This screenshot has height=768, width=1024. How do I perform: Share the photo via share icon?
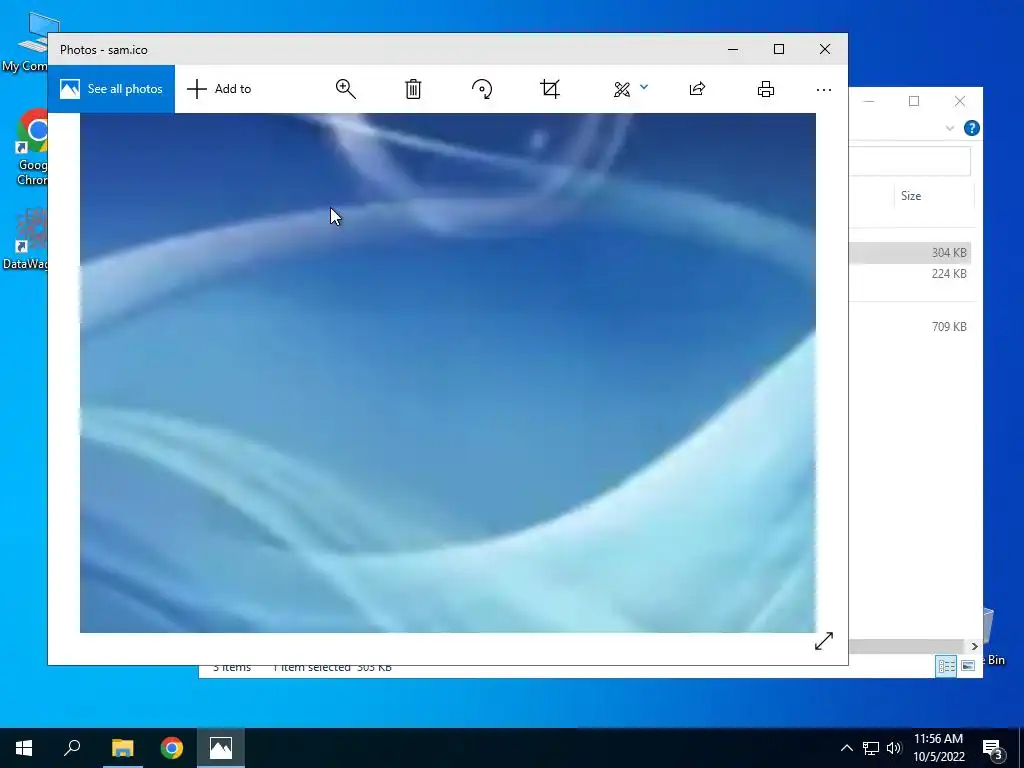pos(697,89)
